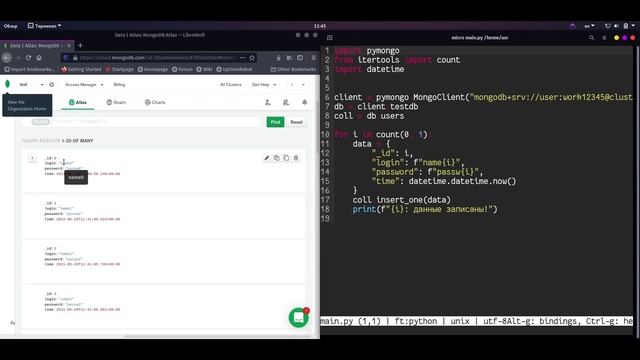Viewport: 640px width, 360px height.
Task: Edit the document with _id 0
Action: click(267, 158)
